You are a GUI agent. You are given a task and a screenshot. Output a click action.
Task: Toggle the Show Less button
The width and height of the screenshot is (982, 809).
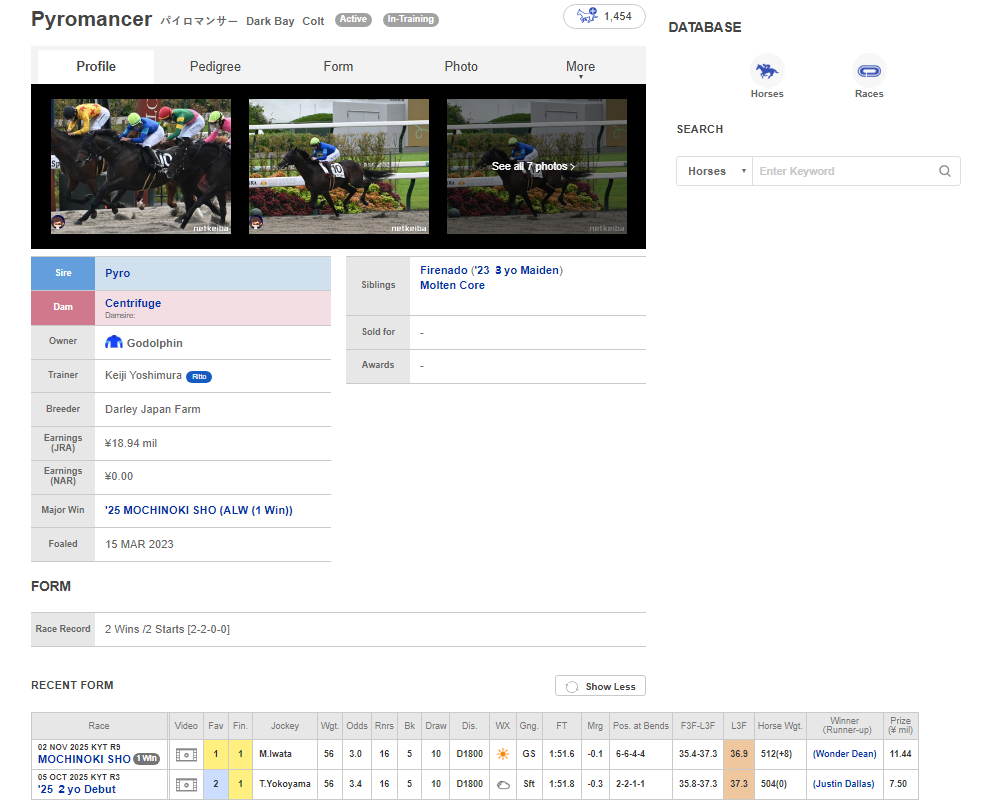600,686
